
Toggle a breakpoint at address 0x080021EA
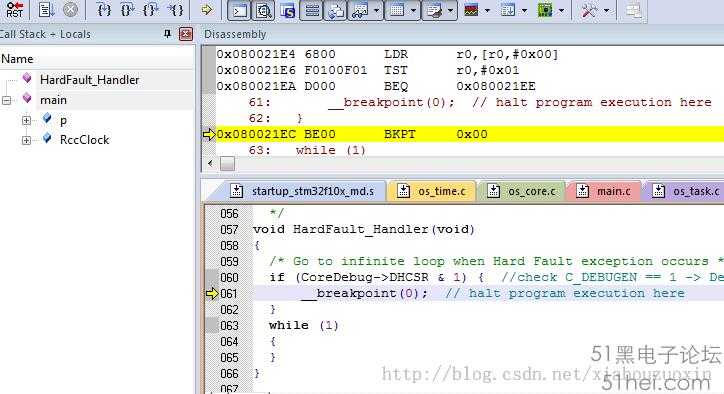tap(209, 86)
